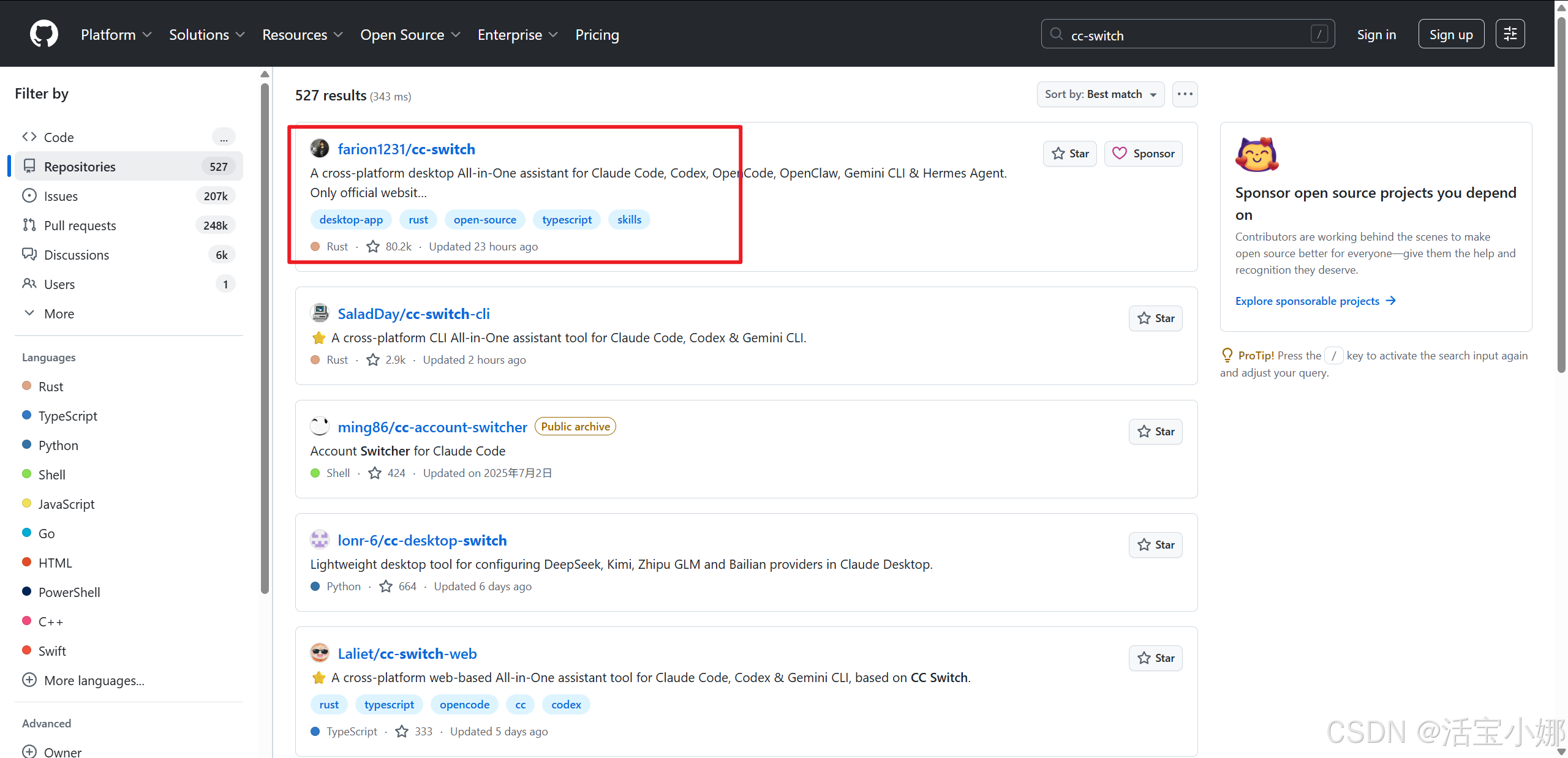This screenshot has width=1568, height=758.
Task: Star the SaladDay/cc-switch-cli repository
Action: [x=1156, y=318]
